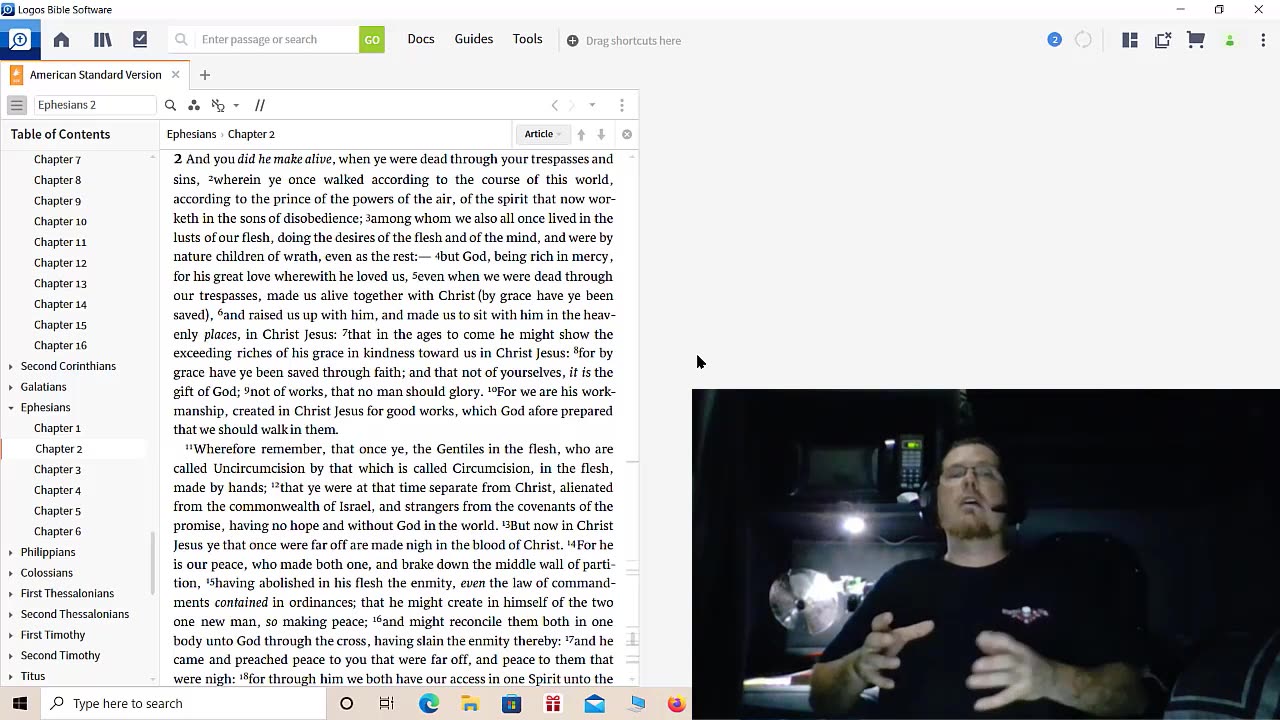The image size is (1280, 720).
Task: Select Titus in table of contents
Action: pyautogui.click(x=33, y=676)
